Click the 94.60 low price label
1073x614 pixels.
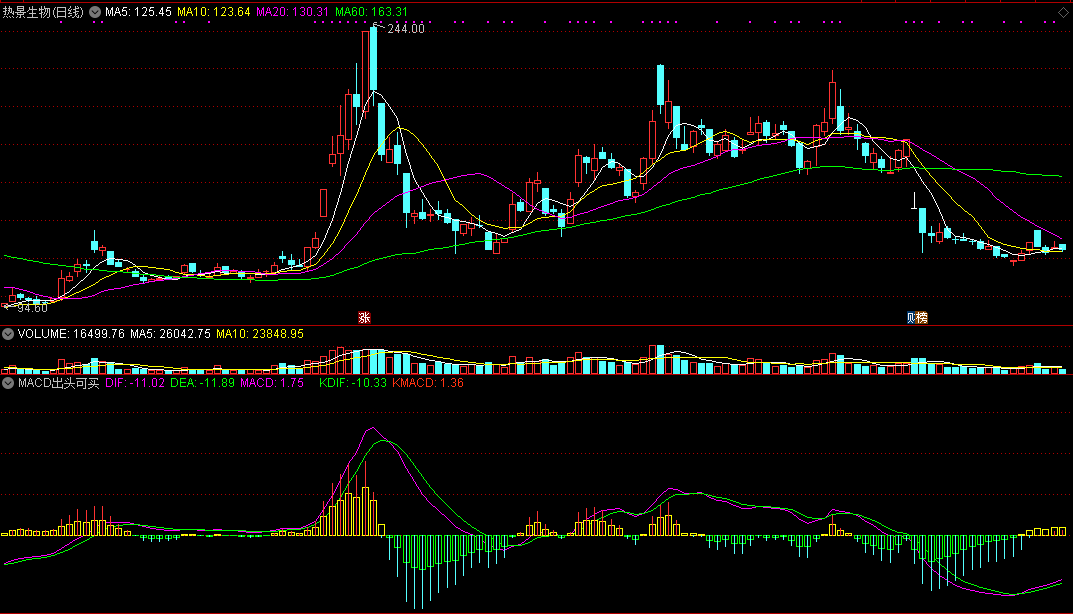click(33, 309)
